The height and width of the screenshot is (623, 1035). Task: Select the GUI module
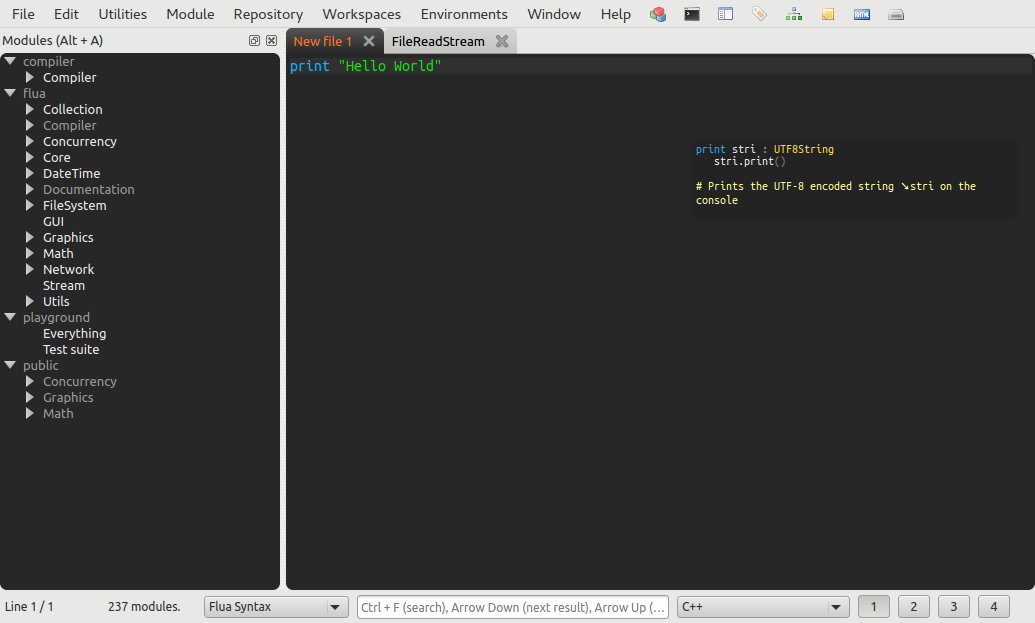click(53, 221)
